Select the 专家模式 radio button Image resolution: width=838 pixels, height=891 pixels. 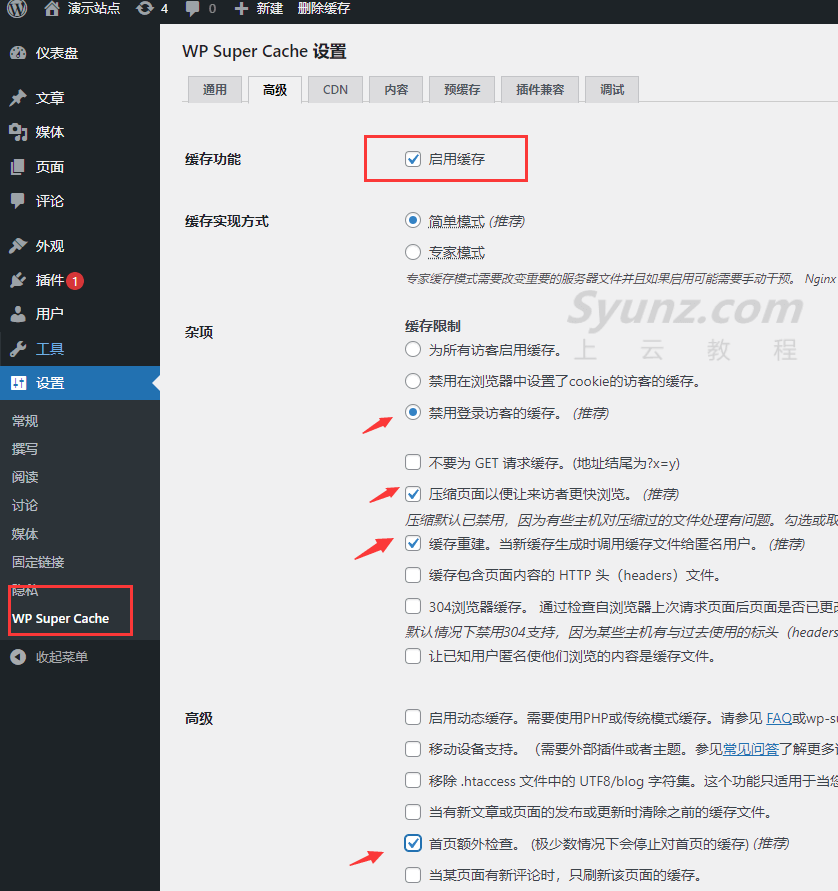point(413,252)
